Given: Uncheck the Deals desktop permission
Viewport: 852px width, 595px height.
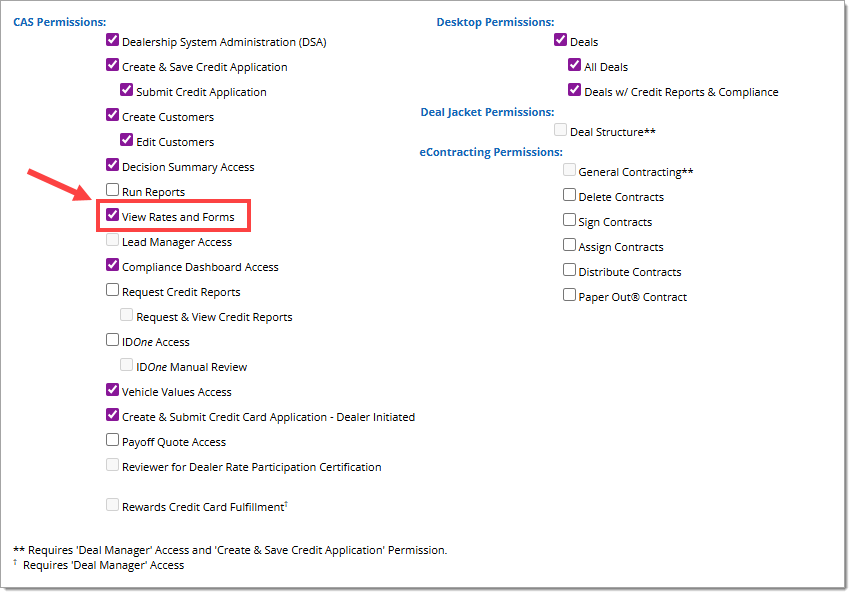Looking at the screenshot, I should pos(561,42).
